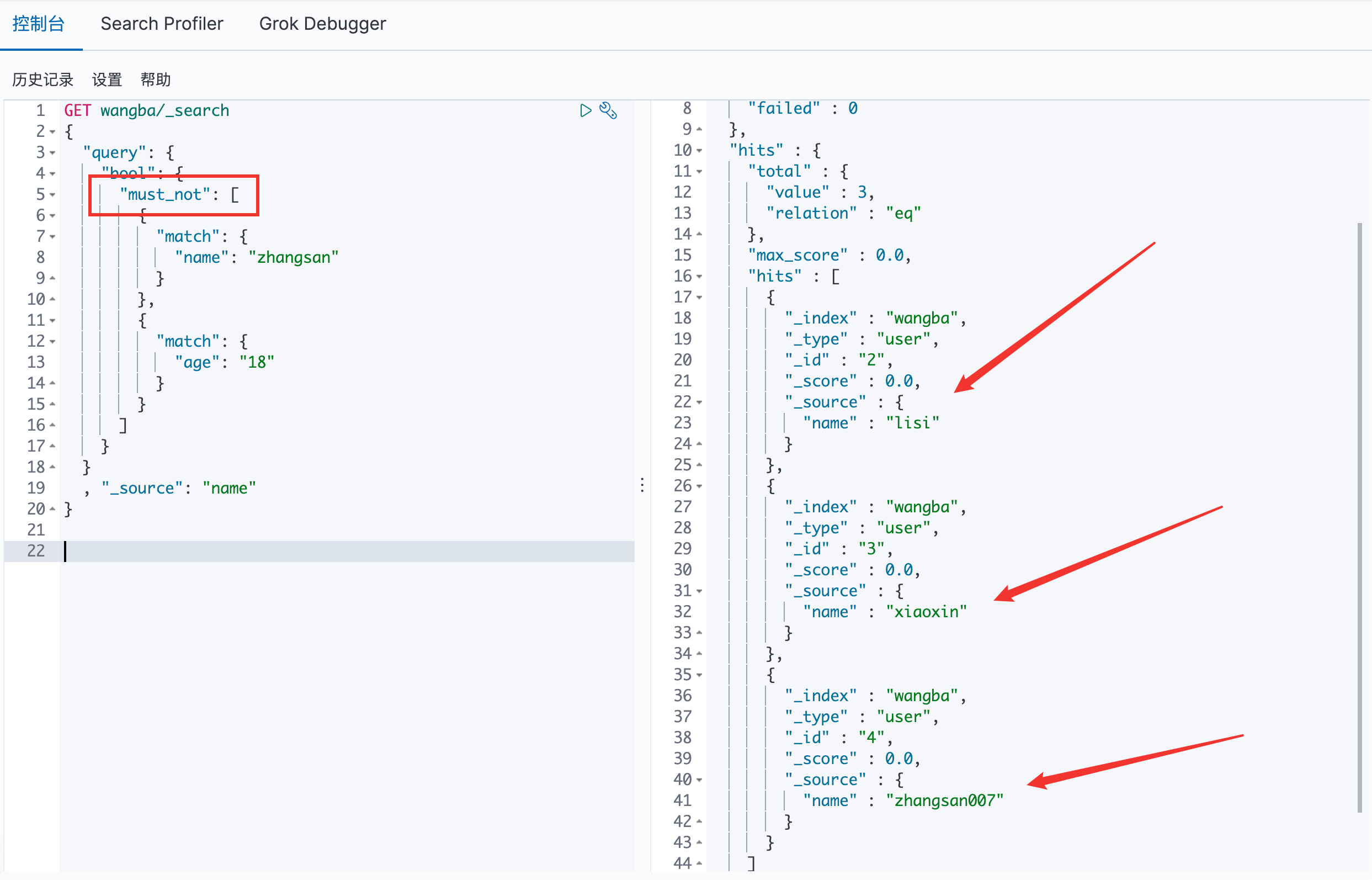Open the wrench actions menu icon

608,110
